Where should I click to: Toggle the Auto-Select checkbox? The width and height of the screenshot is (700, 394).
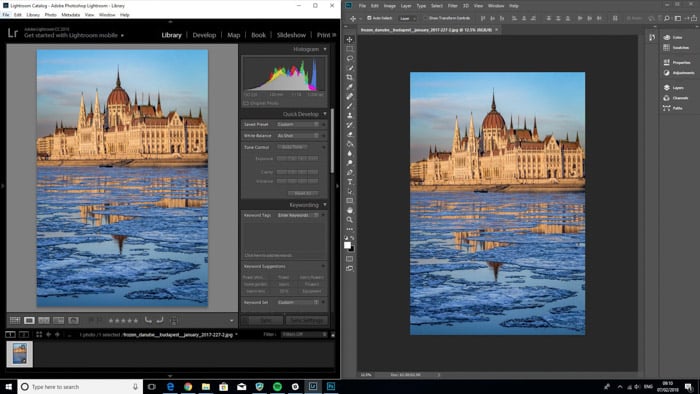[x=369, y=18]
